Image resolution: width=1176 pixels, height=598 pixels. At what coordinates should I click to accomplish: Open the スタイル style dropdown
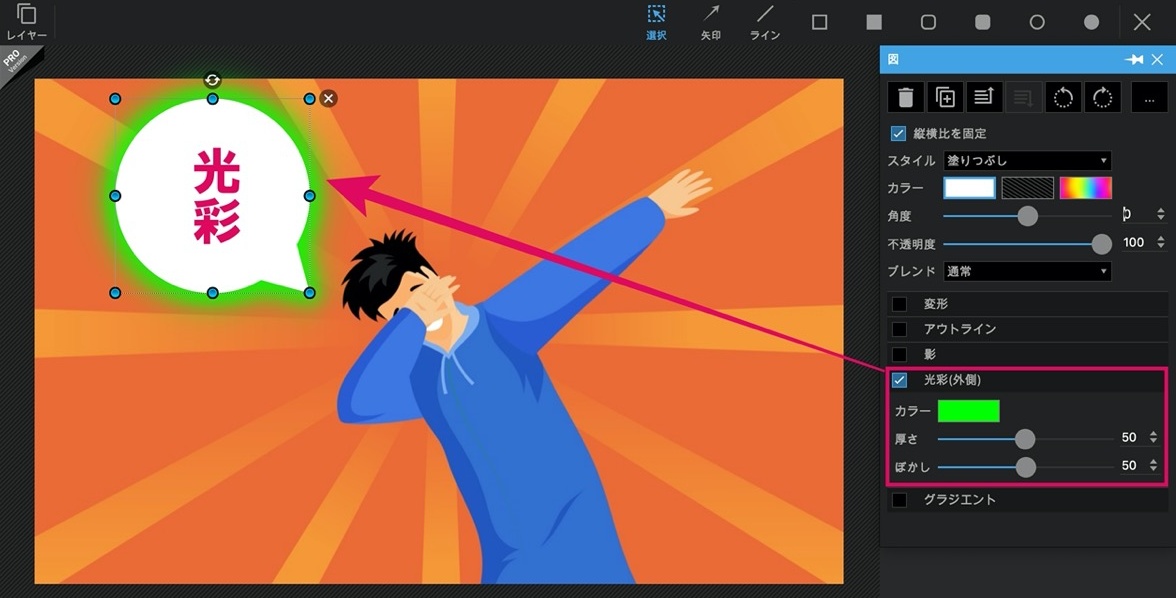1027,161
